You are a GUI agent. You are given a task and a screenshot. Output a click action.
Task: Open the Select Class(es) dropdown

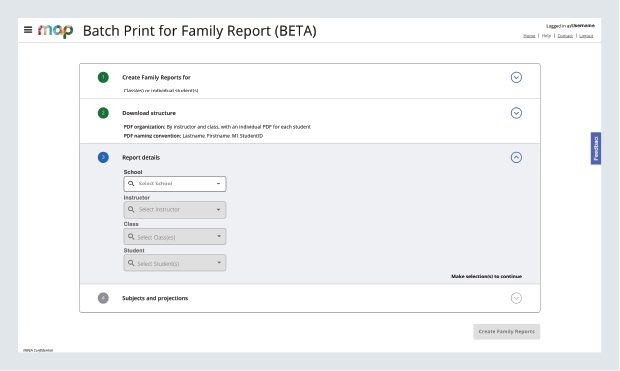click(x=175, y=237)
